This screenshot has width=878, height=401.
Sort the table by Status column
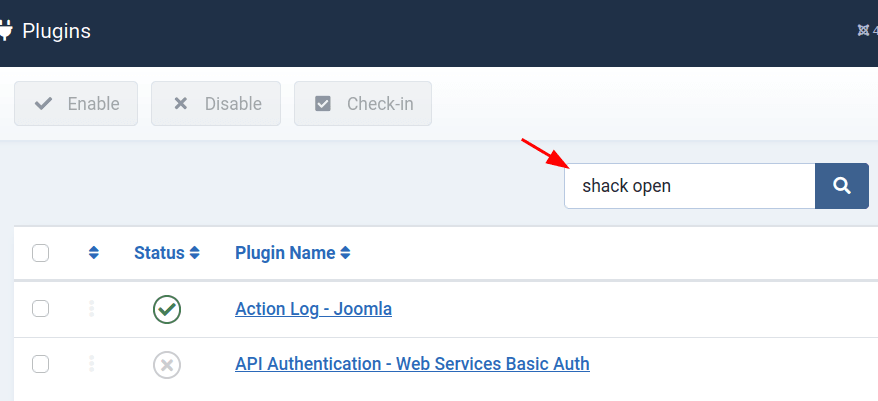(x=167, y=253)
